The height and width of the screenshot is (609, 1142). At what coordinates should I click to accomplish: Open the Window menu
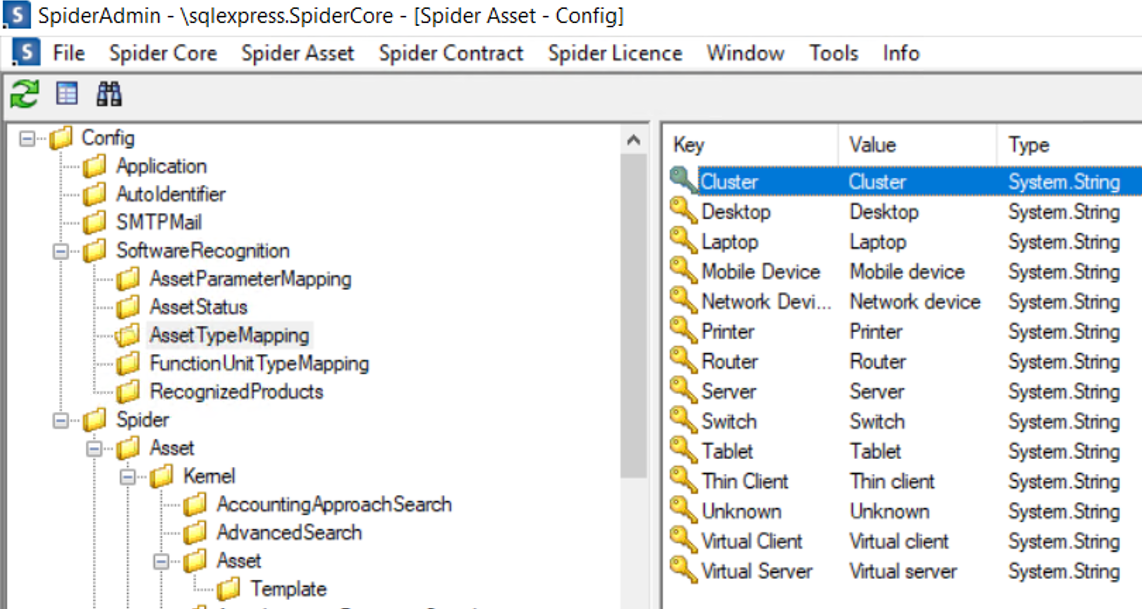pyautogui.click(x=746, y=53)
